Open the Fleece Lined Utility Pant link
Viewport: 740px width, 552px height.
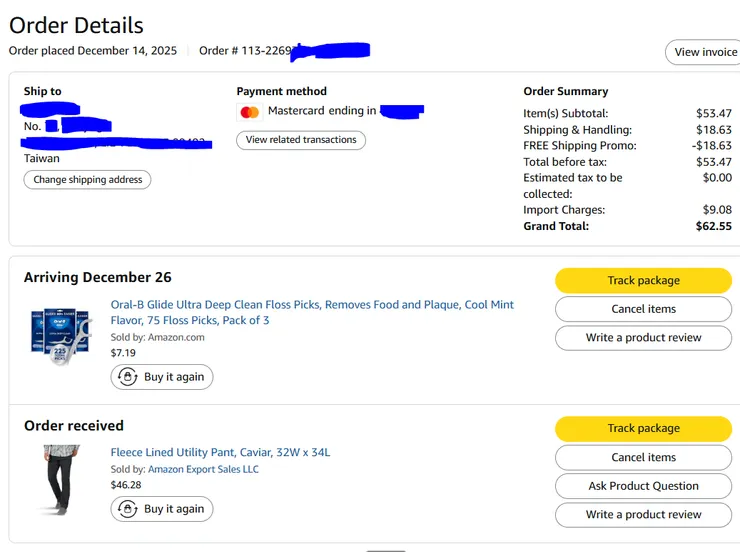coord(220,453)
